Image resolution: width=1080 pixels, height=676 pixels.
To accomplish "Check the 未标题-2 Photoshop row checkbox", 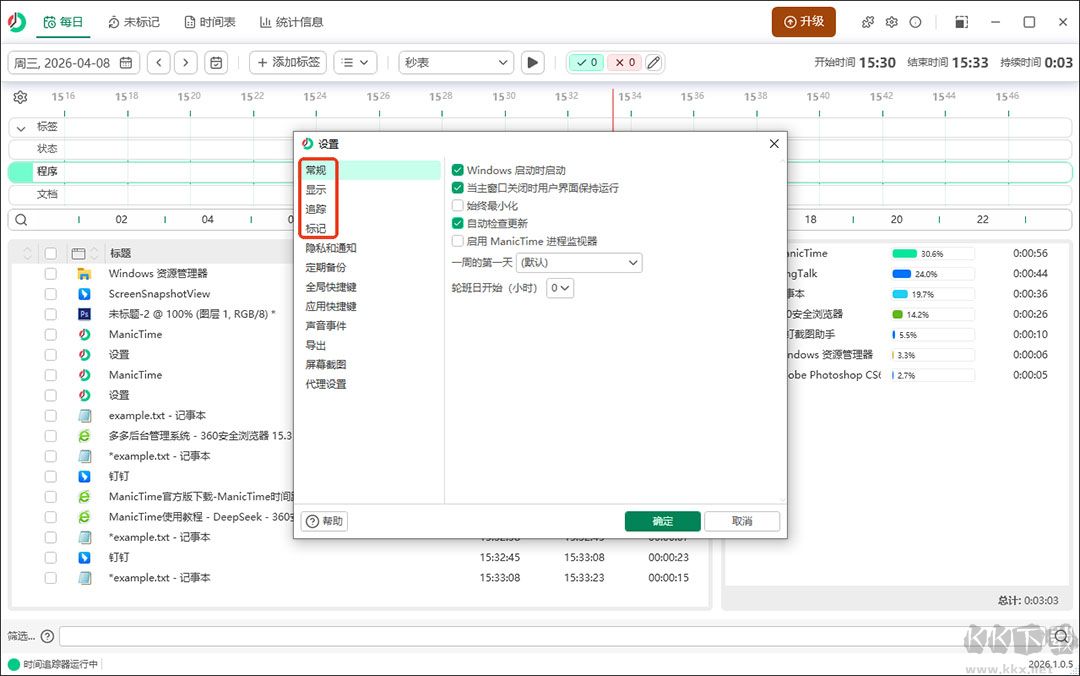I will click(50, 314).
